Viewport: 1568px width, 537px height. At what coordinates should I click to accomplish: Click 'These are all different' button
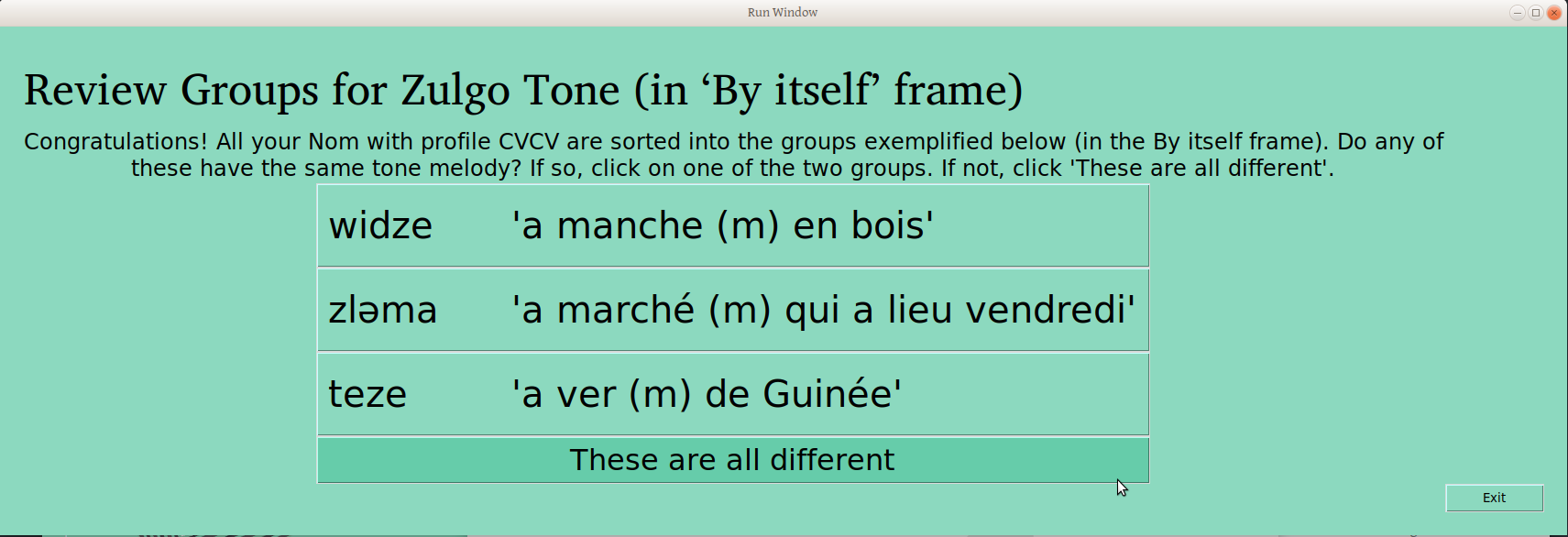click(x=733, y=460)
